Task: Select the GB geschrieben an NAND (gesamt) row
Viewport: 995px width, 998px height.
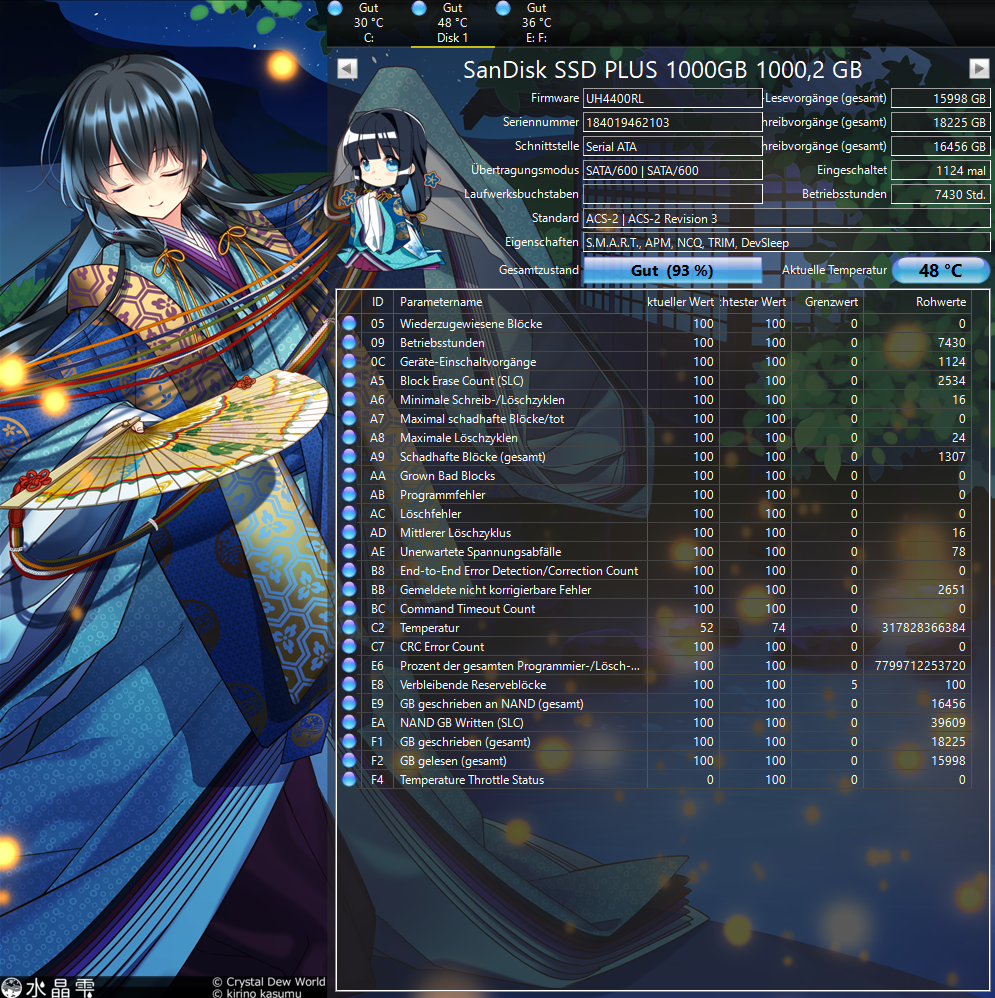Action: (x=654, y=704)
